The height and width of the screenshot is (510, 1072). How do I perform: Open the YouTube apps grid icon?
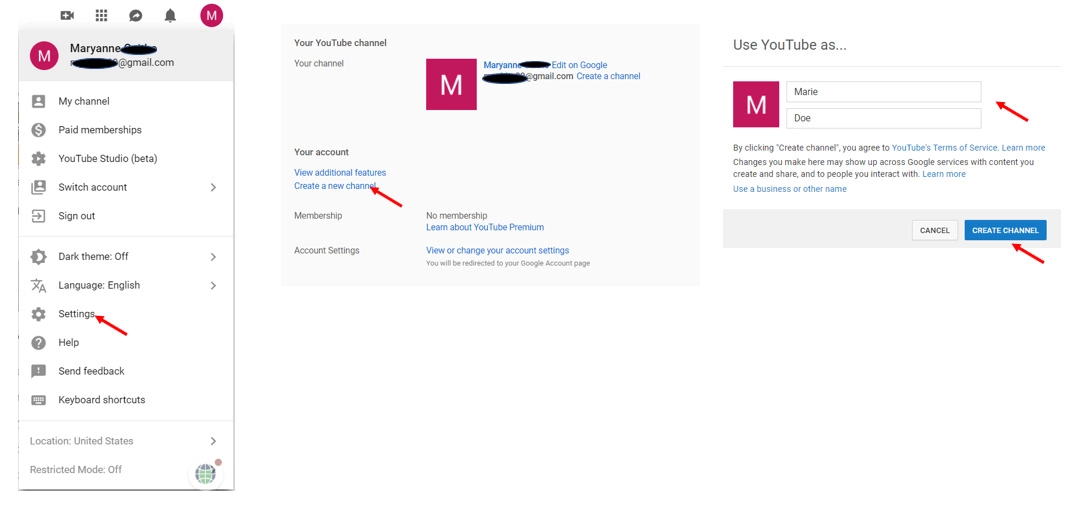[x=101, y=15]
